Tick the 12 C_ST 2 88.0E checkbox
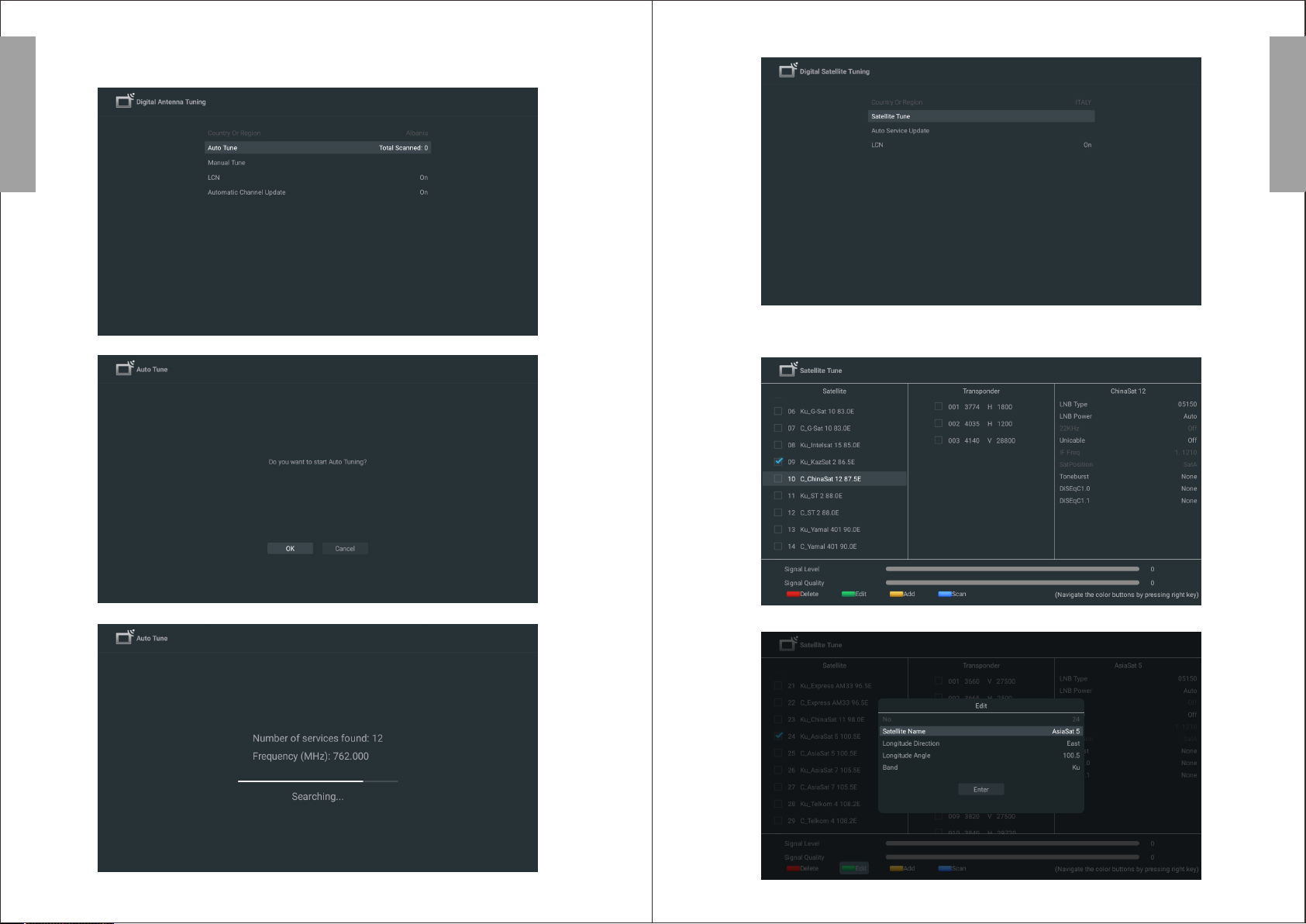 coord(778,512)
